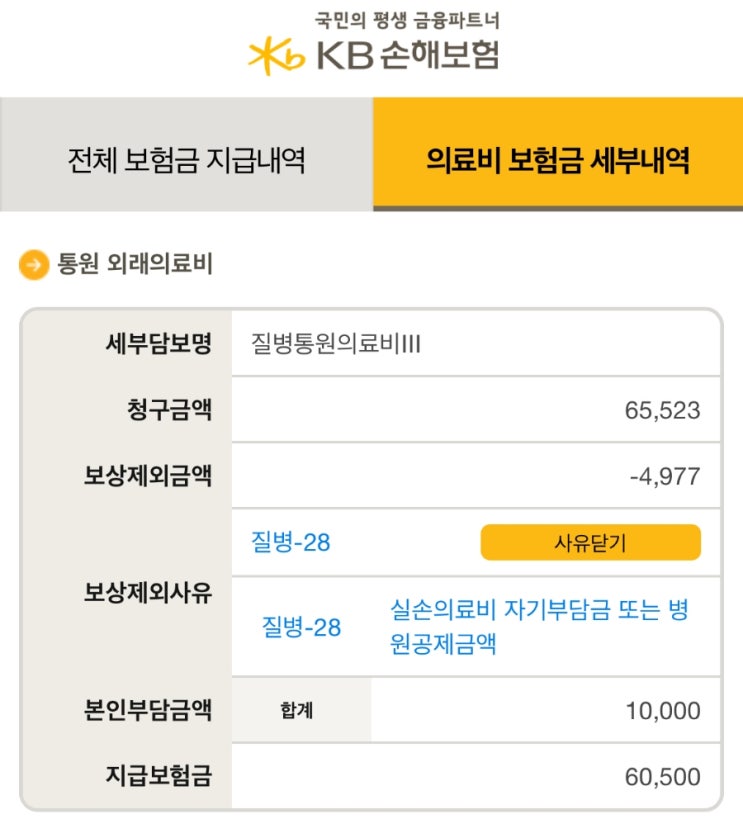This screenshot has width=743, height=838.
Task: Click the 통원 외래의료비 section heading
Action: pos(135,265)
